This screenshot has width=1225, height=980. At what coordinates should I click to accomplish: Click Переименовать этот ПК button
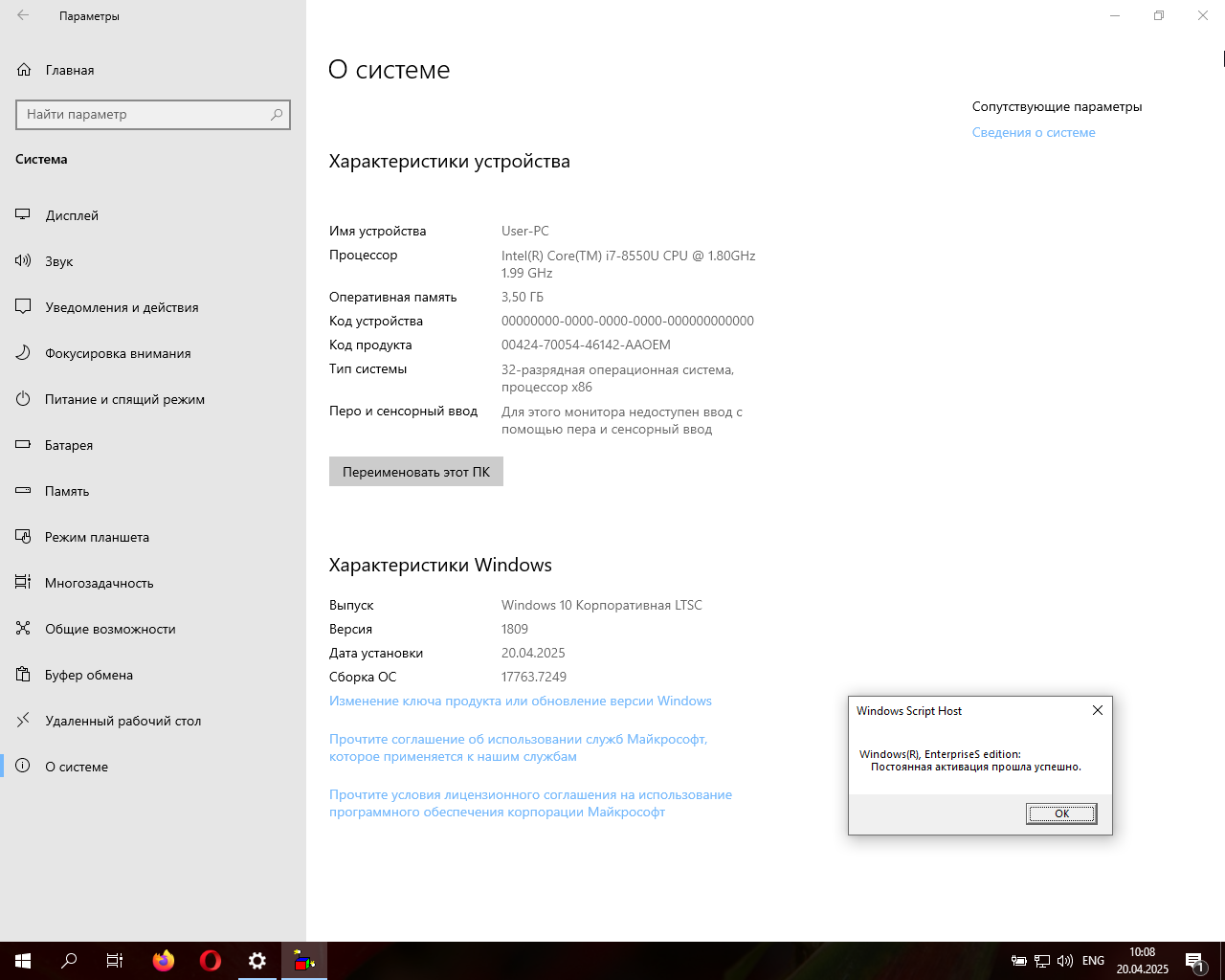point(416,472)
